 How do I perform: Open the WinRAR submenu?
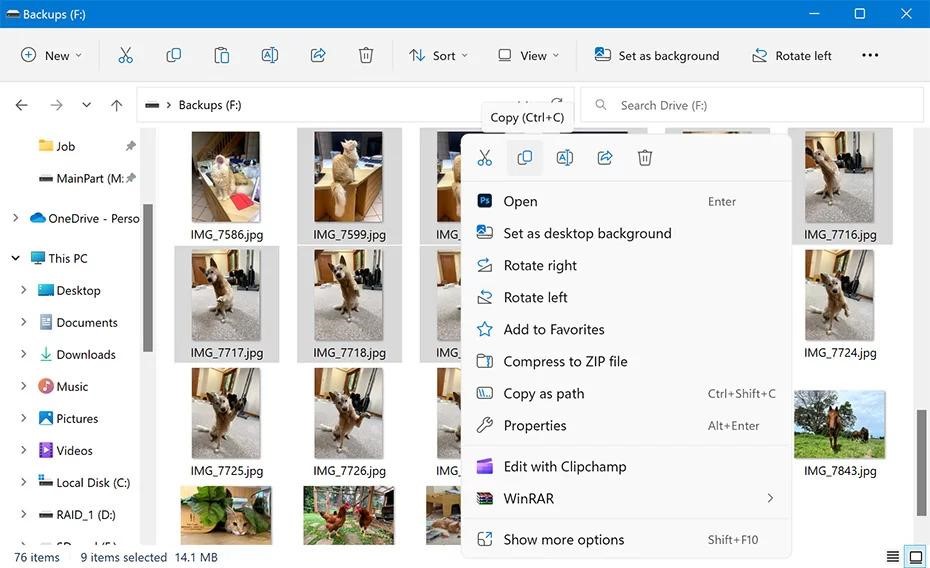tap(626, 499)
